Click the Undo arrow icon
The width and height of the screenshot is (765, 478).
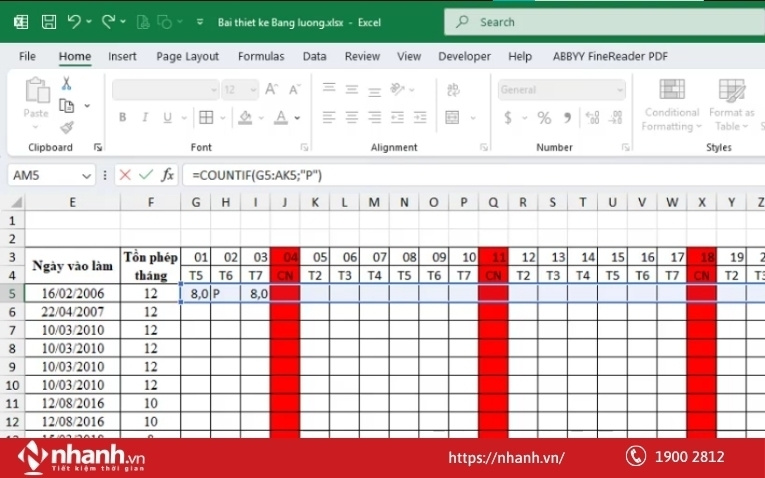[74, 21]
